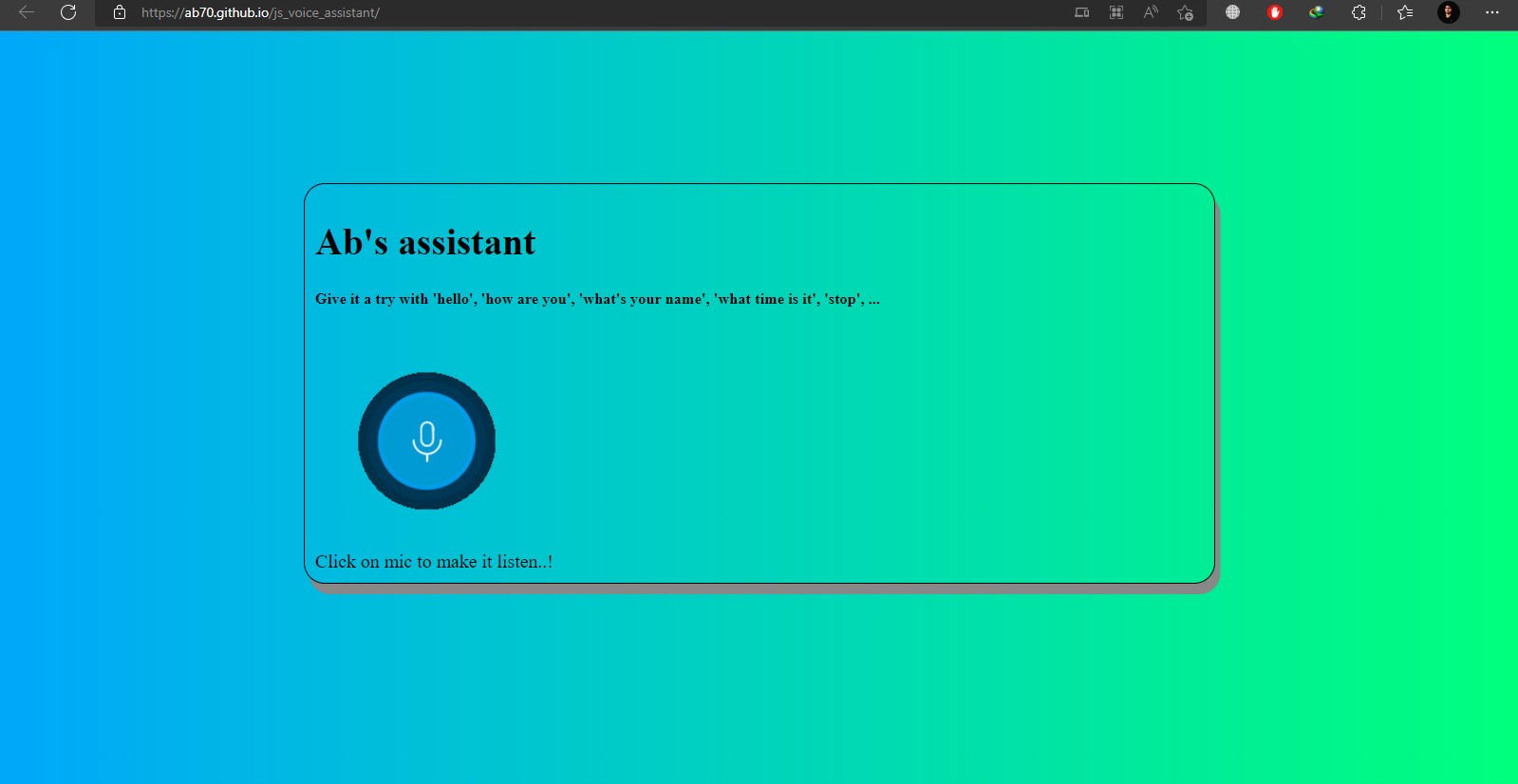Click the gray globe extension icon

point(1232,12)
